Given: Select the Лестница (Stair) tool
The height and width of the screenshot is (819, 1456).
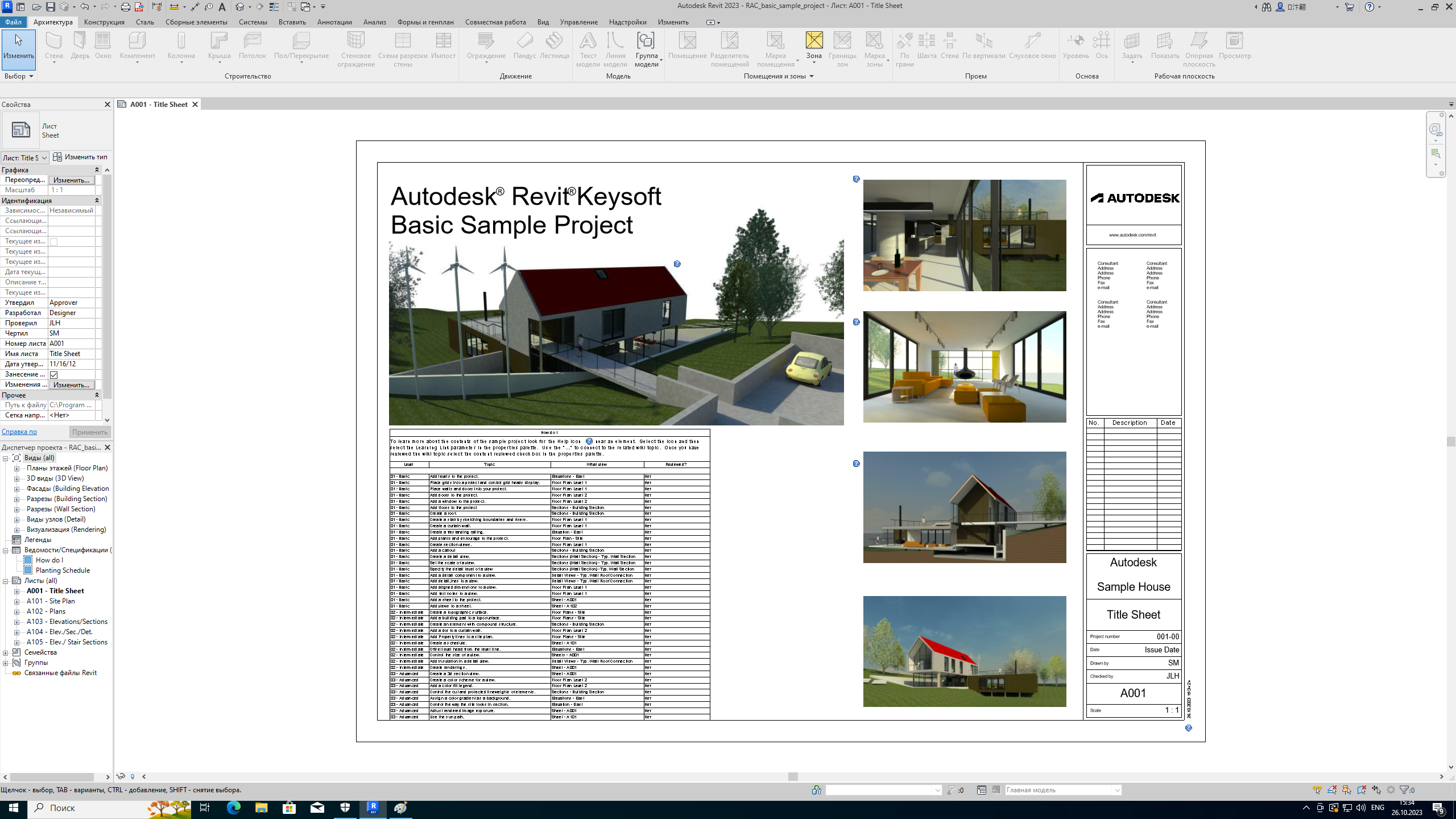Looking at the screenshot, I should click(x=554, y=45).
